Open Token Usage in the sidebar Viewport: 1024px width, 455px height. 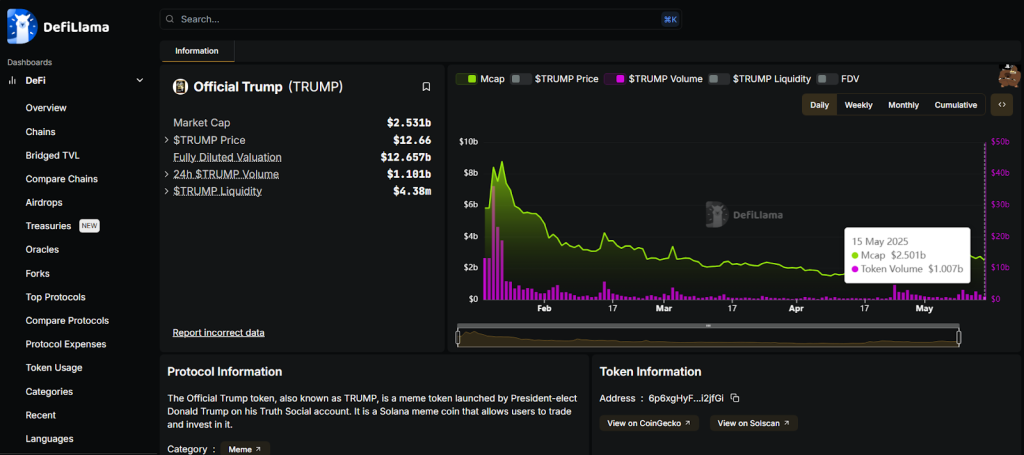coord(54,368)
